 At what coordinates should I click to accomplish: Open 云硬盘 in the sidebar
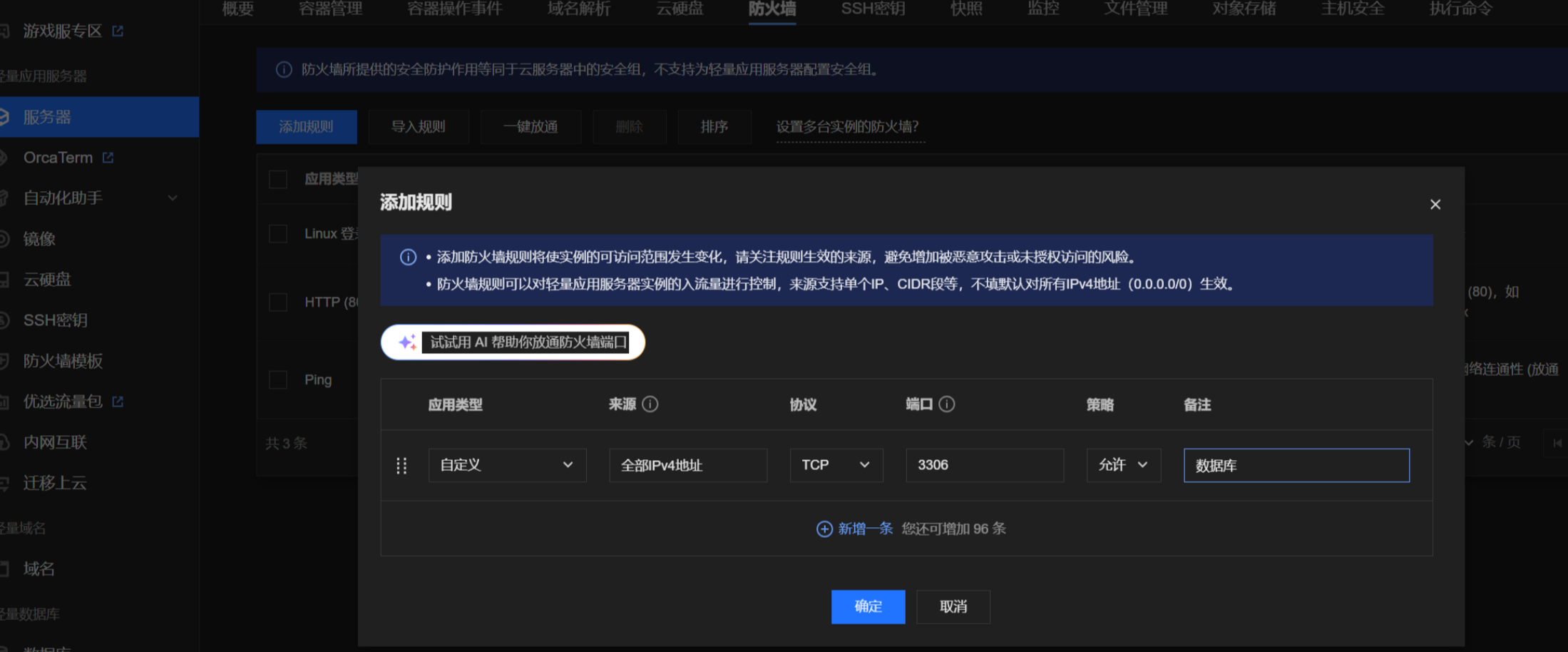tap(45, 279)
